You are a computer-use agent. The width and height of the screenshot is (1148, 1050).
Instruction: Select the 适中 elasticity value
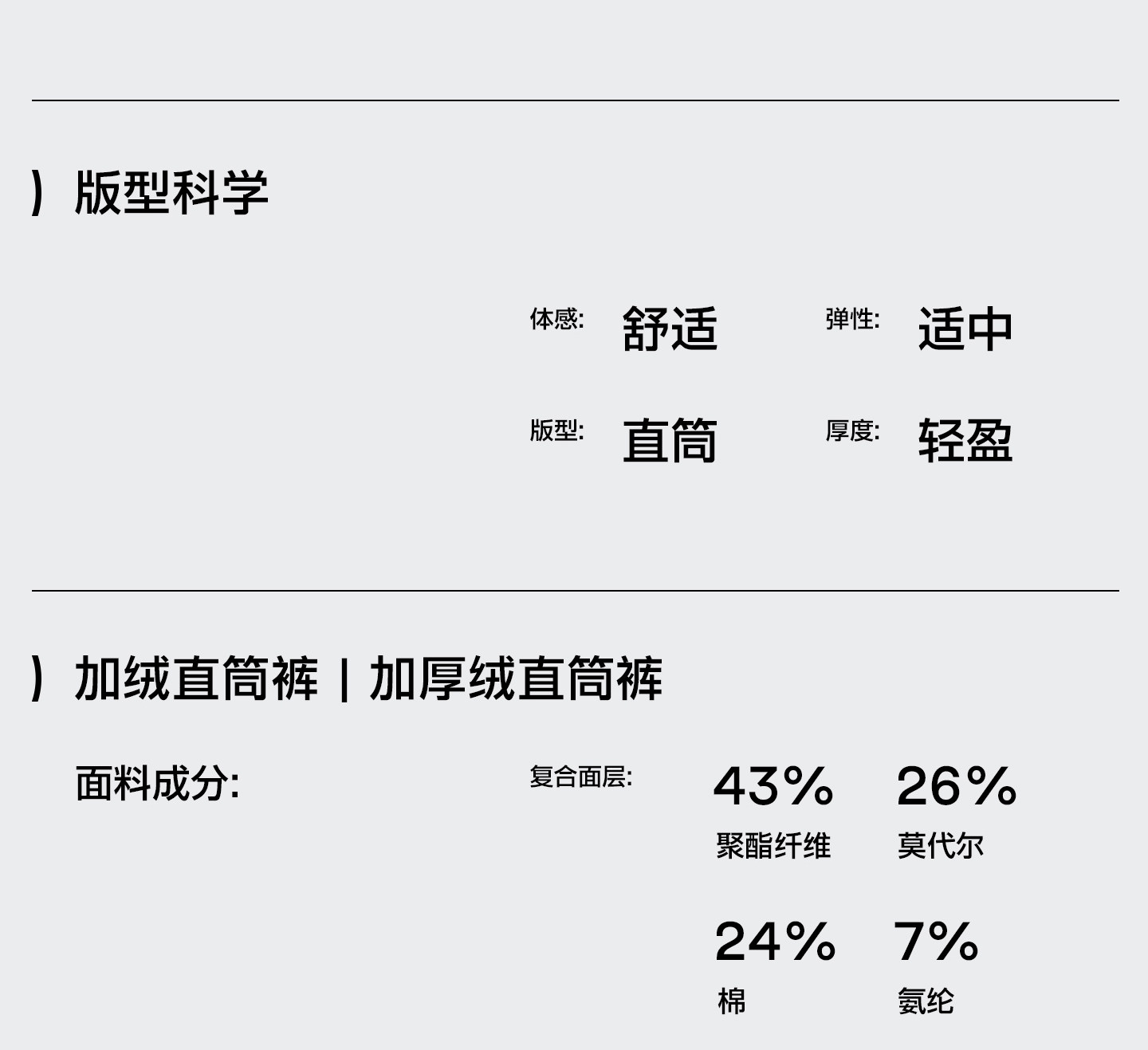(x=965, y=328)
